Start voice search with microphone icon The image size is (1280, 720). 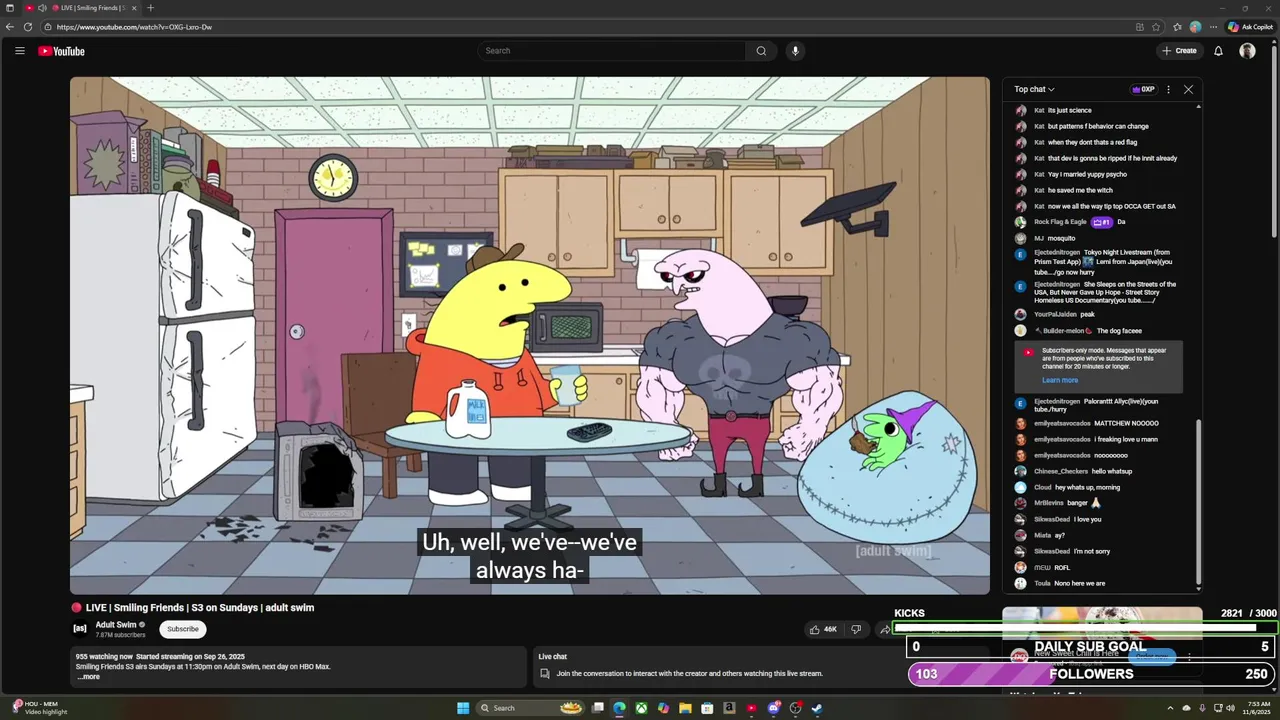795,51
